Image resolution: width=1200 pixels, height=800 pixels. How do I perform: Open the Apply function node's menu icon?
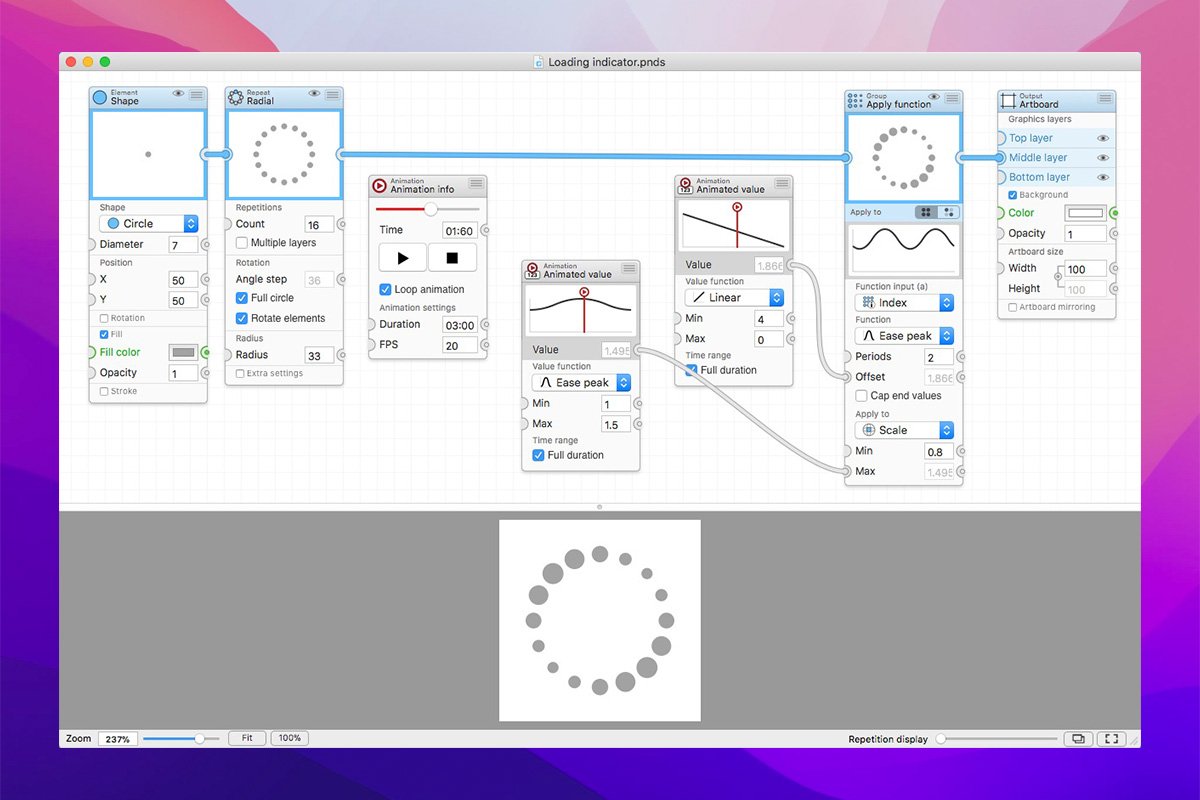pos(951,98)
